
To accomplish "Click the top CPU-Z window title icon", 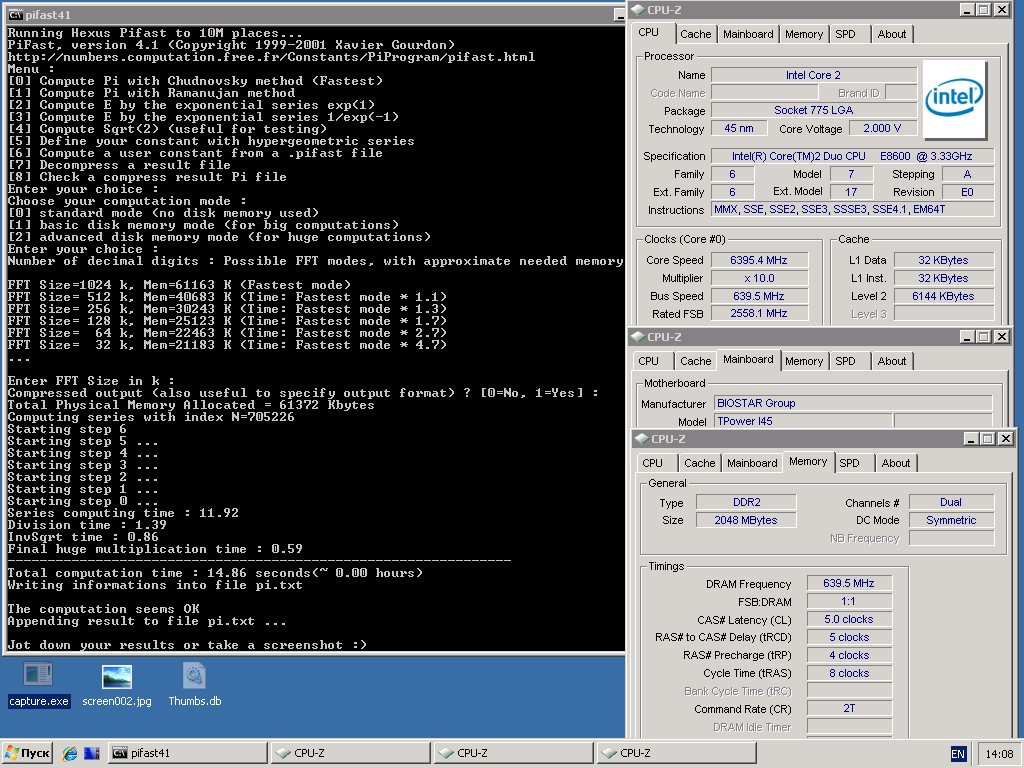I will coord(637,10).
